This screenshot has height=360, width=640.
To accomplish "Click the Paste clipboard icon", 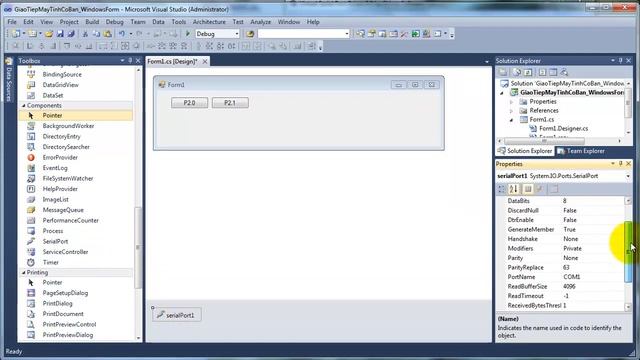I will click(x=108, y=33).
